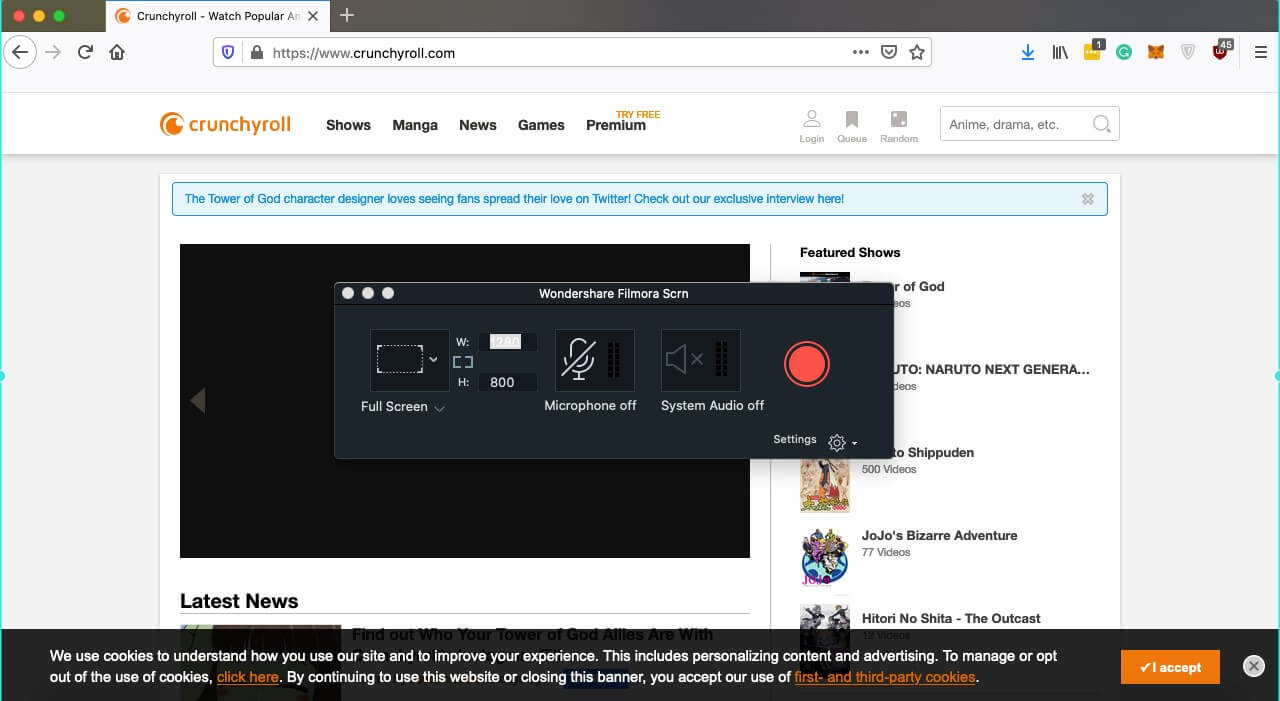Screen dimensions: 1280x701
Task: Bookmark this page with the star
Action: coord(917,53)
